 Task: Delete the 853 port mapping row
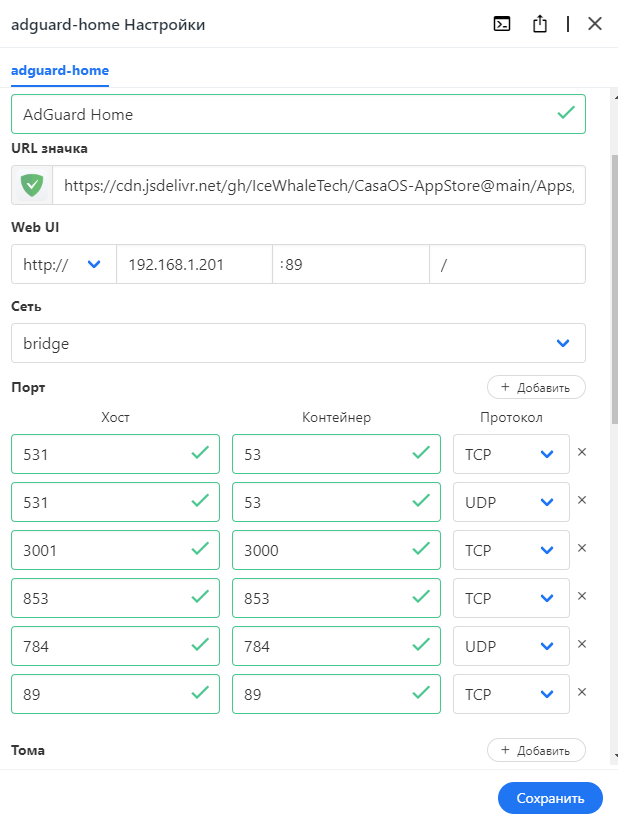pyautogui.click(x=582, y=597)
